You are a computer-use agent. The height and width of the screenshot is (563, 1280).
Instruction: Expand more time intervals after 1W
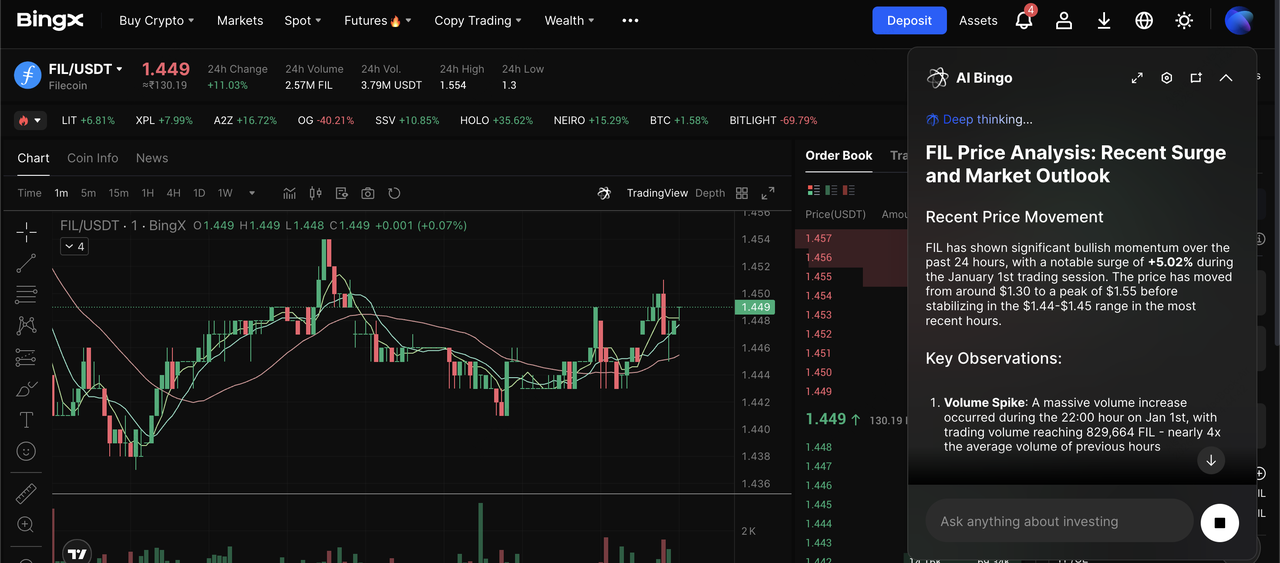pos(252,193)
